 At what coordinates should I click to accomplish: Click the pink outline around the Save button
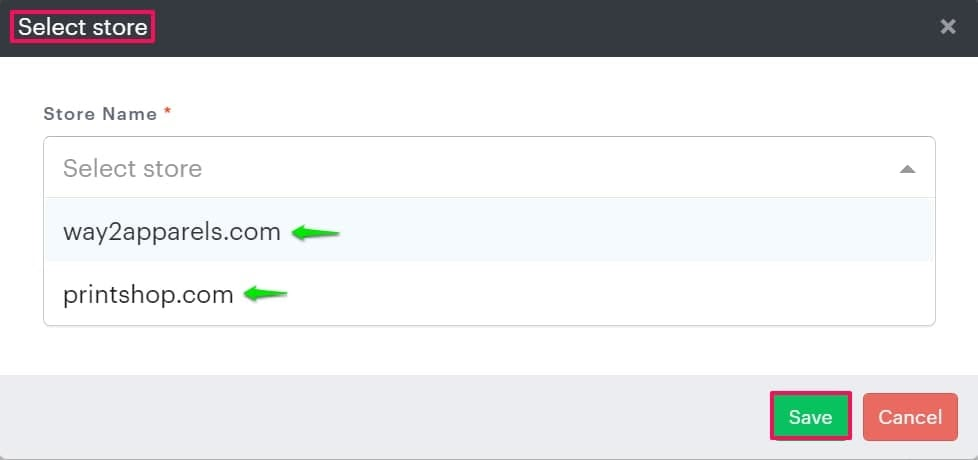coord(771,416)
